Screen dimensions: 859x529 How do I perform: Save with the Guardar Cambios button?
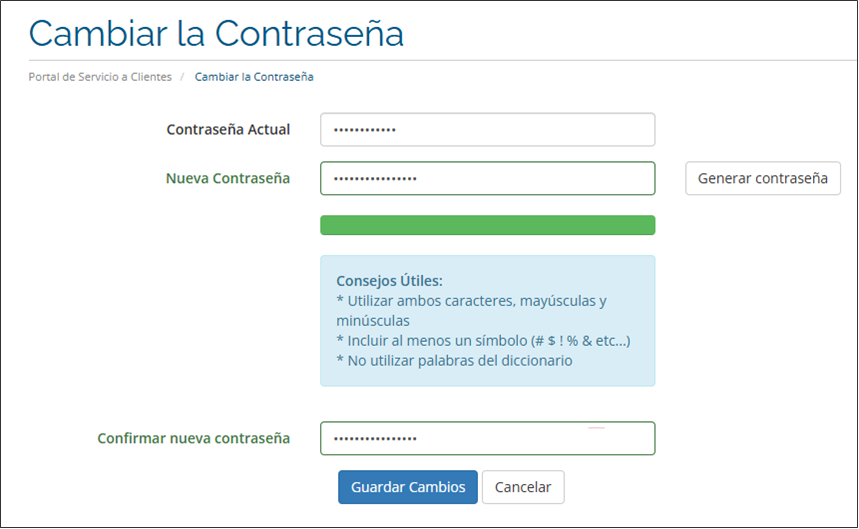coord(408,487)
